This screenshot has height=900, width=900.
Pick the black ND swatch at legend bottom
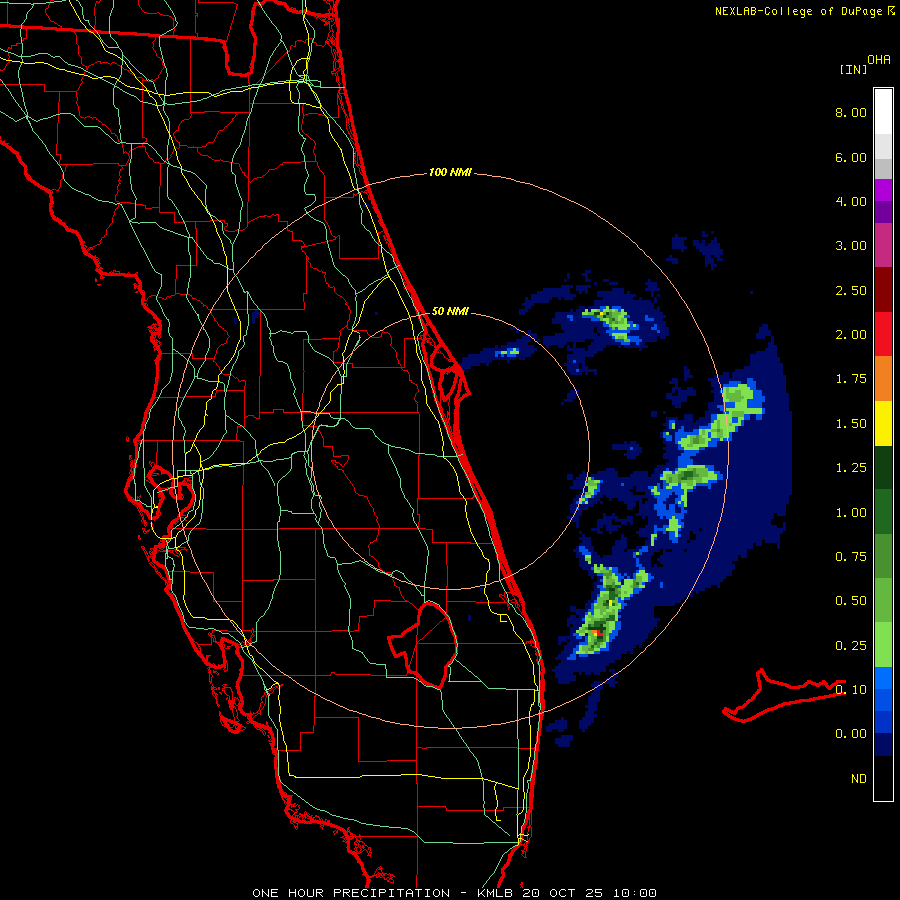[883, 778]
